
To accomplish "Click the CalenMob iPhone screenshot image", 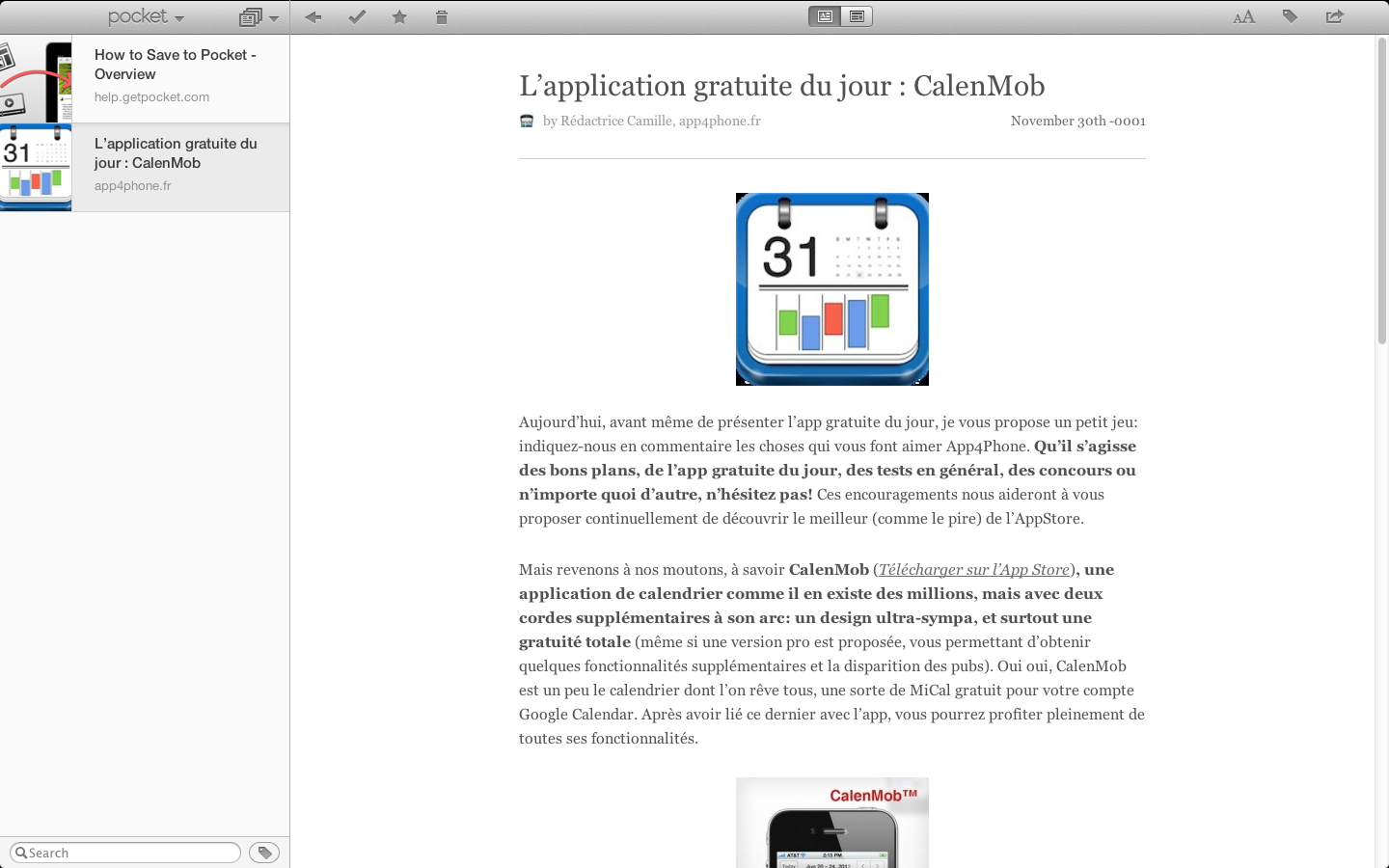I will [831, 823].
